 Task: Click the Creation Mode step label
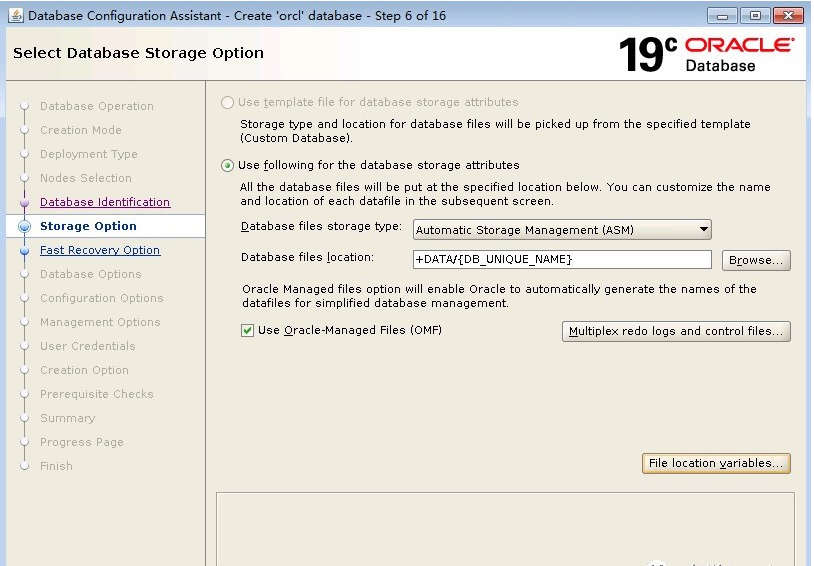point(81,130)
